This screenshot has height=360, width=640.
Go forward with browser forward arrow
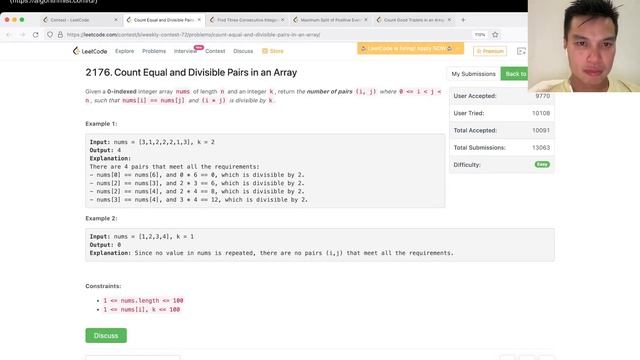point(22,35)
